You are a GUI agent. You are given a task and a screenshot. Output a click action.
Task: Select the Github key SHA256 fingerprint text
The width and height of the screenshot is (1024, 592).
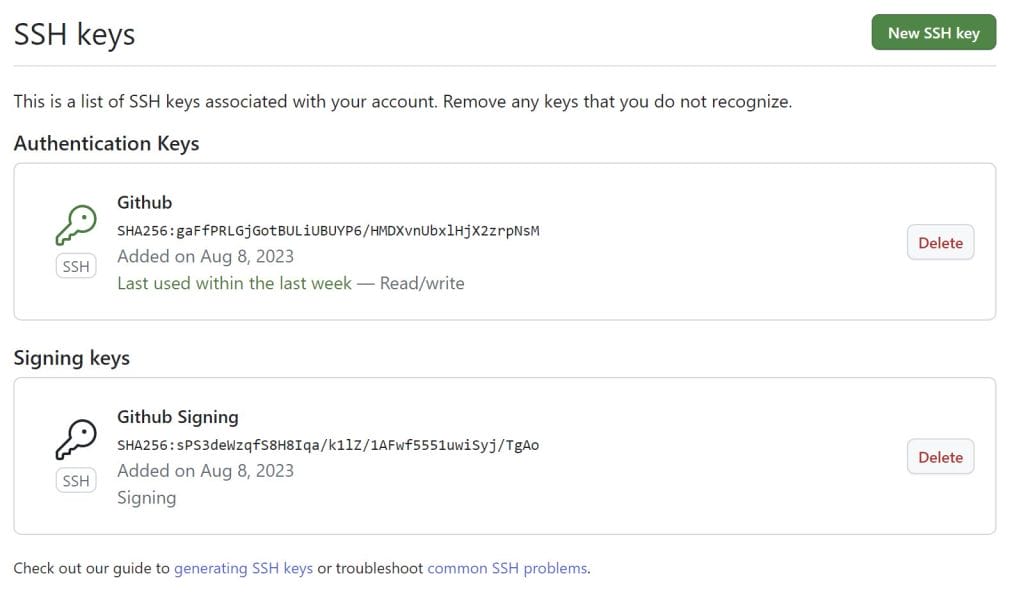(x=328, y=231)
